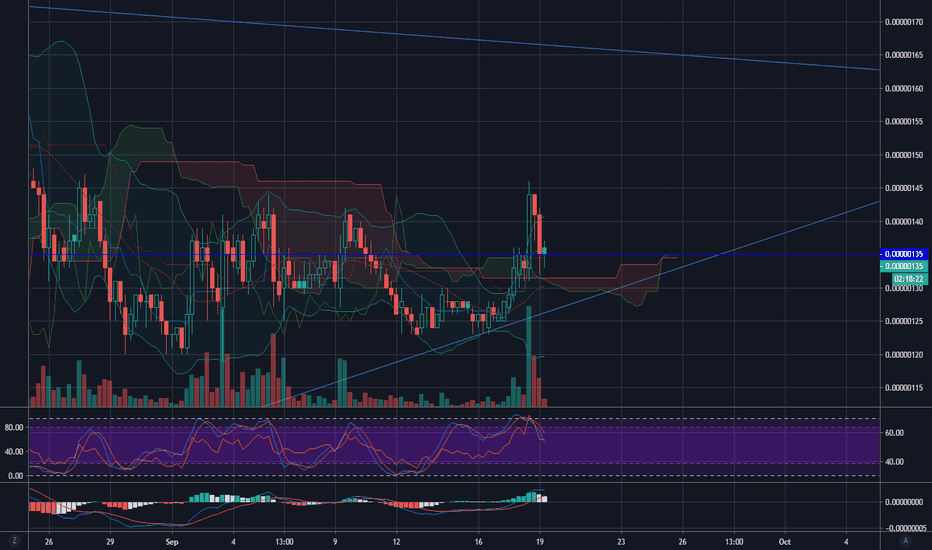Click the 0.00000165 price axis label

pyautogui.click(x=903, y=55)
